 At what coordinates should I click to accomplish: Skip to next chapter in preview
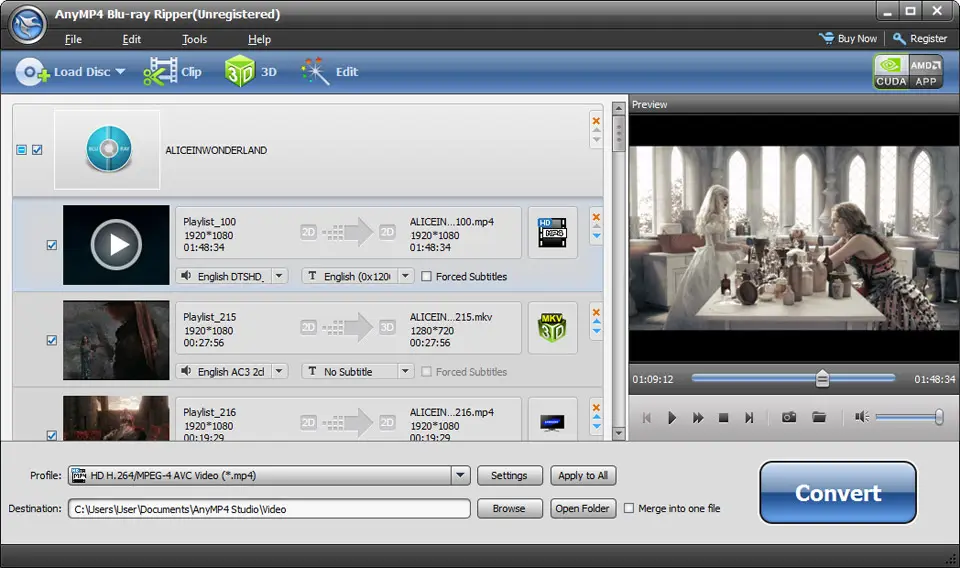tap(749, 417)
